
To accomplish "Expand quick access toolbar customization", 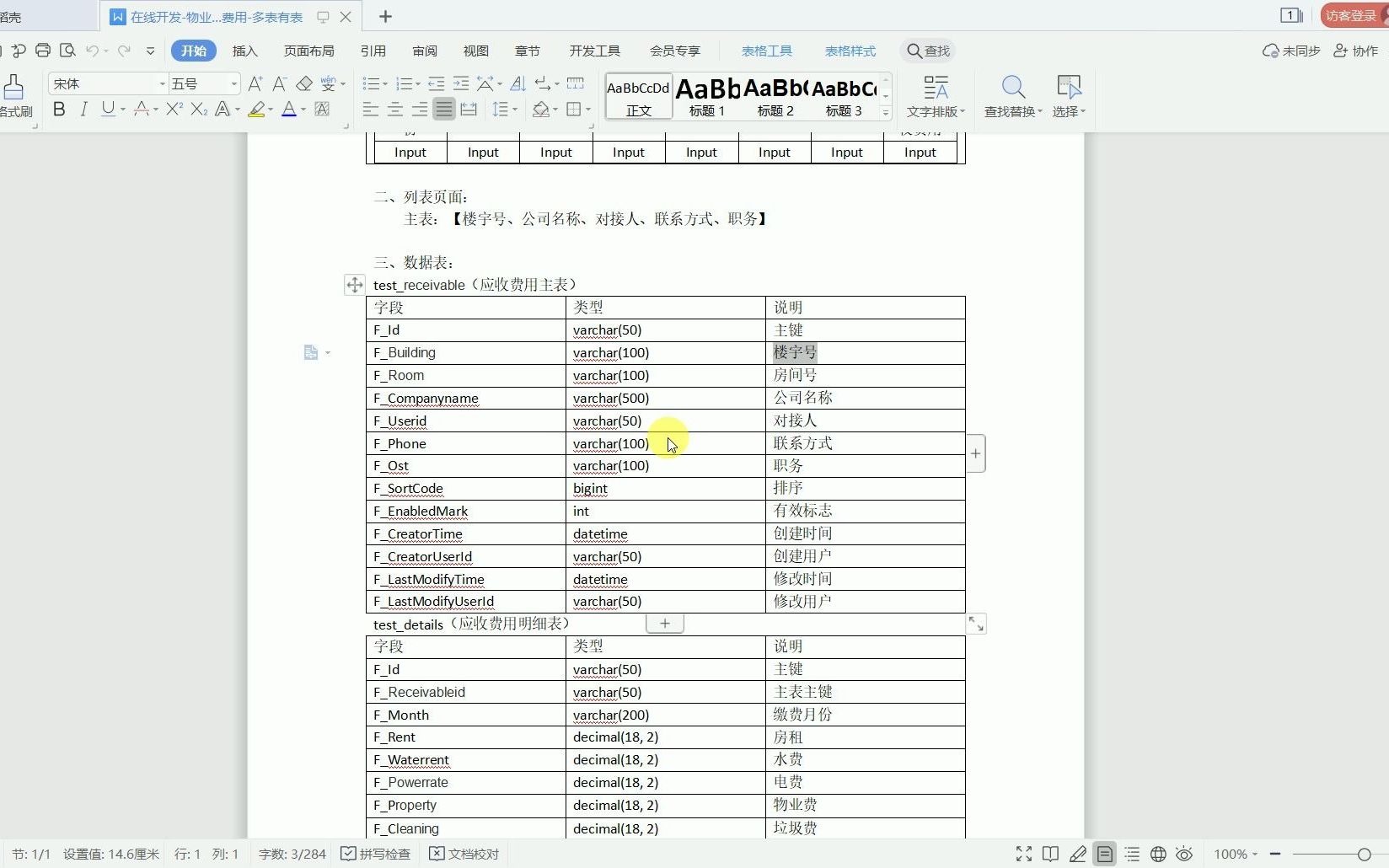I will (x=150, y=51).
